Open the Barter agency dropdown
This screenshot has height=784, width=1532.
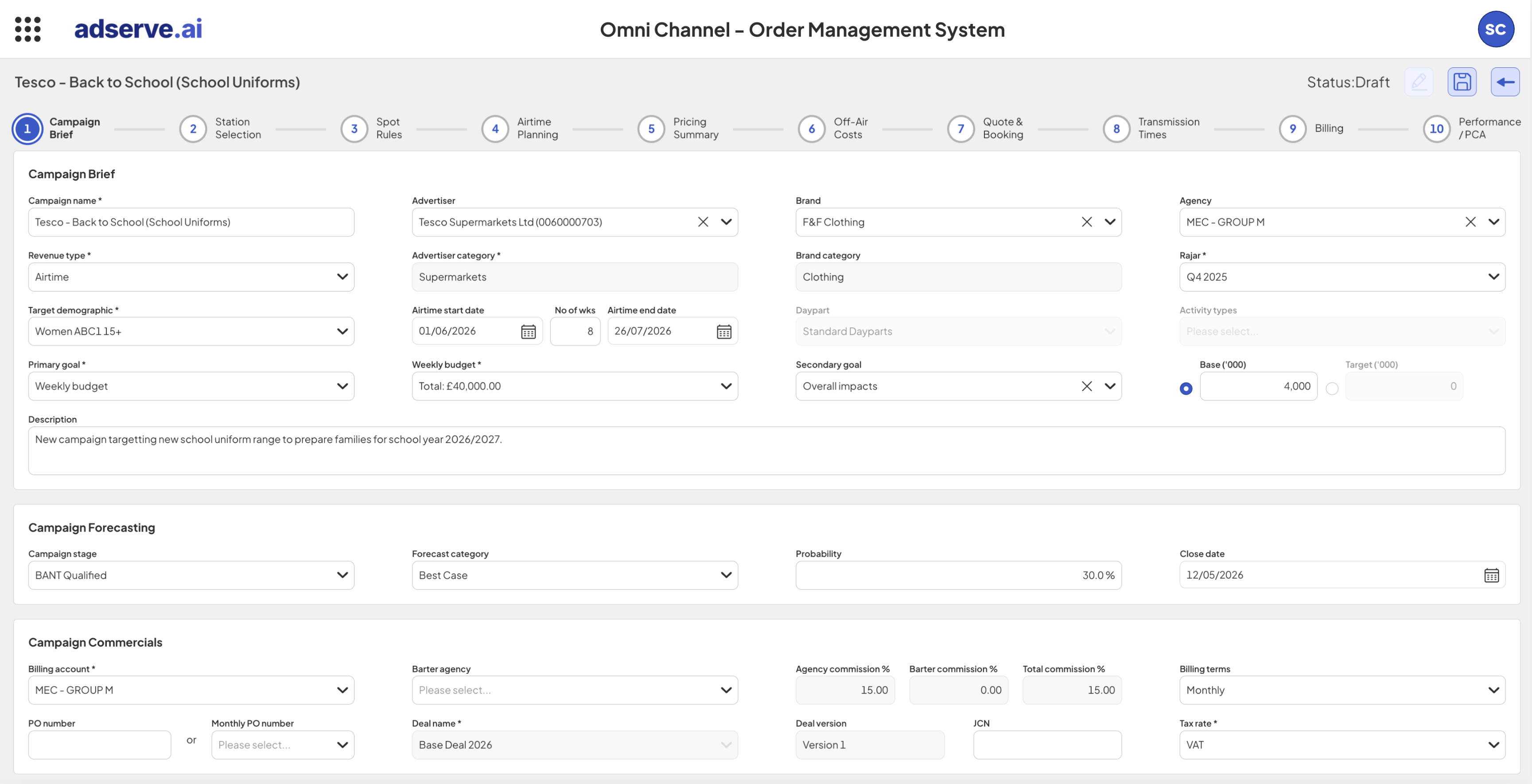[575, 690]
